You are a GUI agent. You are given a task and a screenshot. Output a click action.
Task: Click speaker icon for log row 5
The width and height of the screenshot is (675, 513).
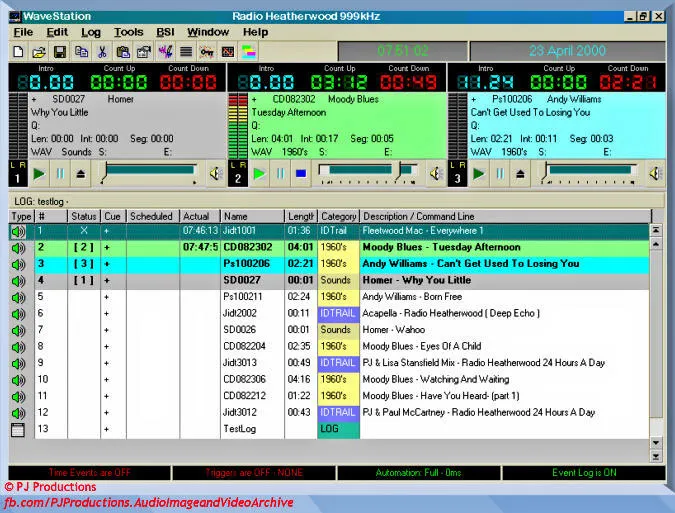tap(18, 297)
